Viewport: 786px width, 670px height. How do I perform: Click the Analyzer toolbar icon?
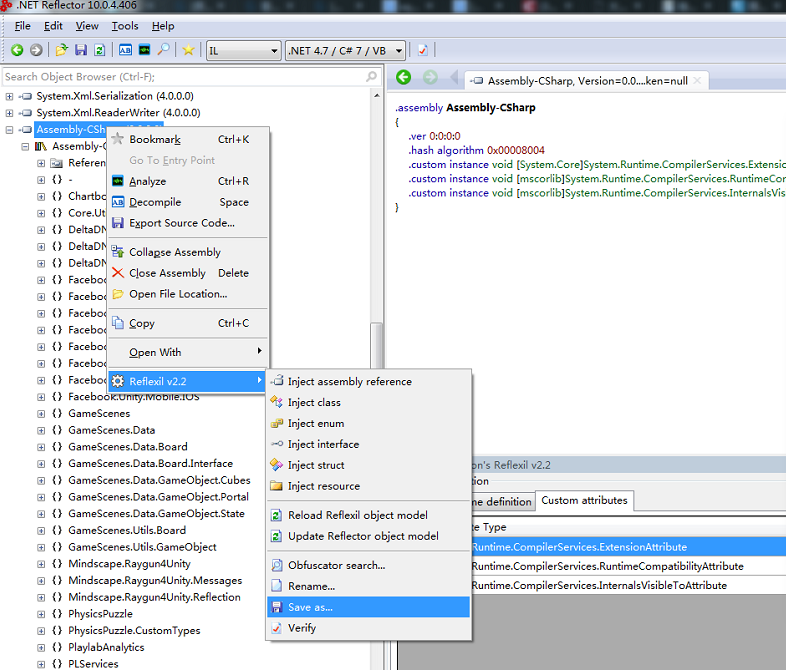click(144, 50)
